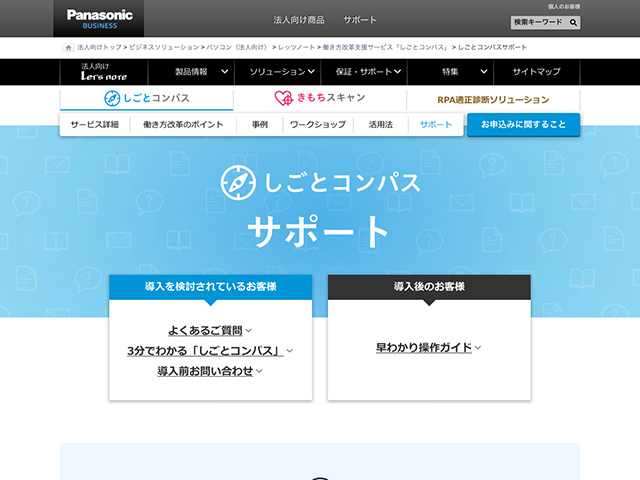Expand the ソリューション dropdown menu
Image resolution: width=640 pixels, height=480 pixels.
point(278,72)
